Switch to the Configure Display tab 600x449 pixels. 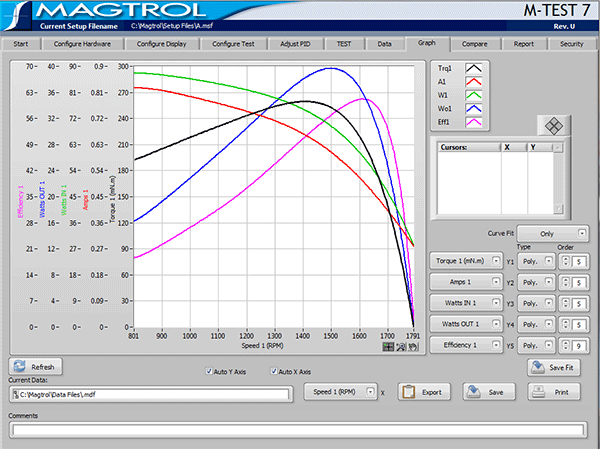click(161, 44)
